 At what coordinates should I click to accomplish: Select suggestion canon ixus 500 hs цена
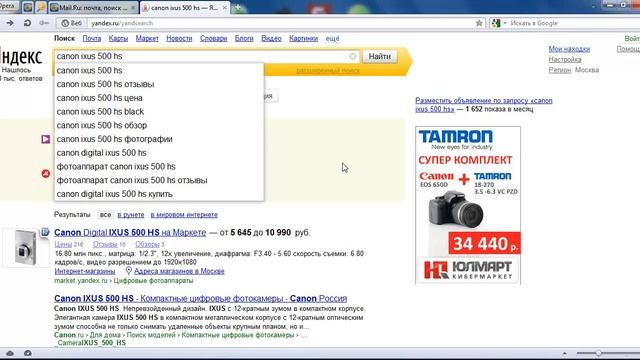(159, 98)
